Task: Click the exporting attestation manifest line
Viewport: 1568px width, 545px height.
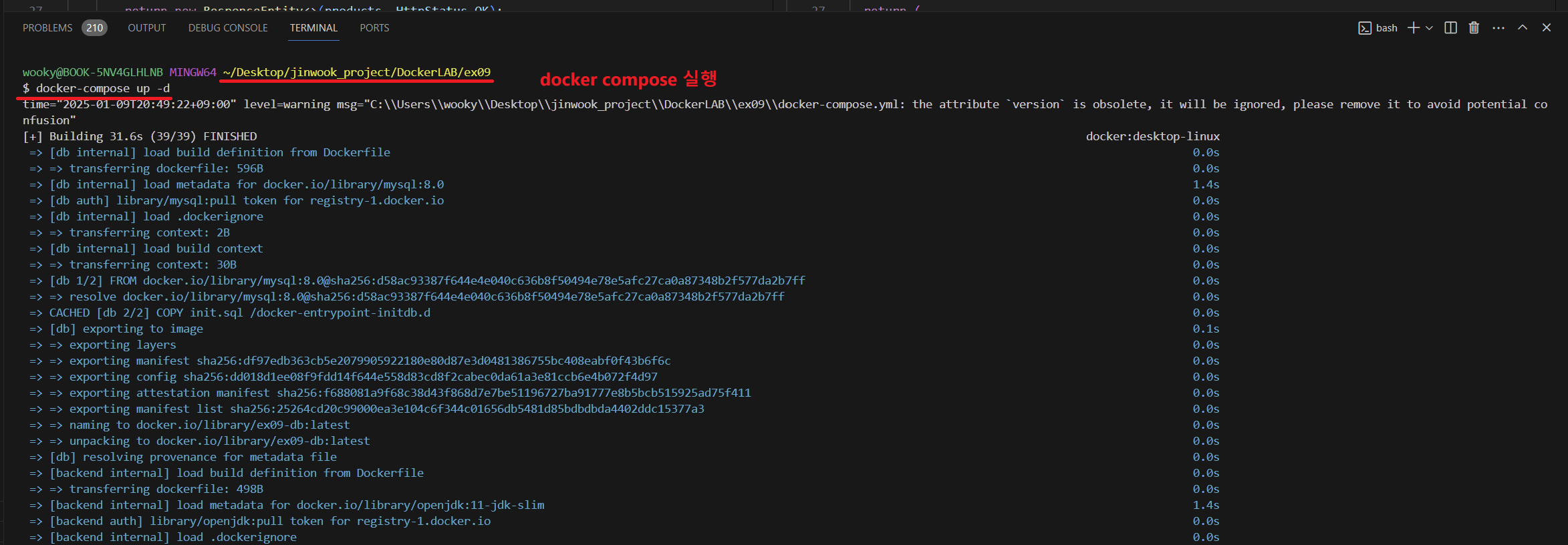Action: (x=390, y=393)
